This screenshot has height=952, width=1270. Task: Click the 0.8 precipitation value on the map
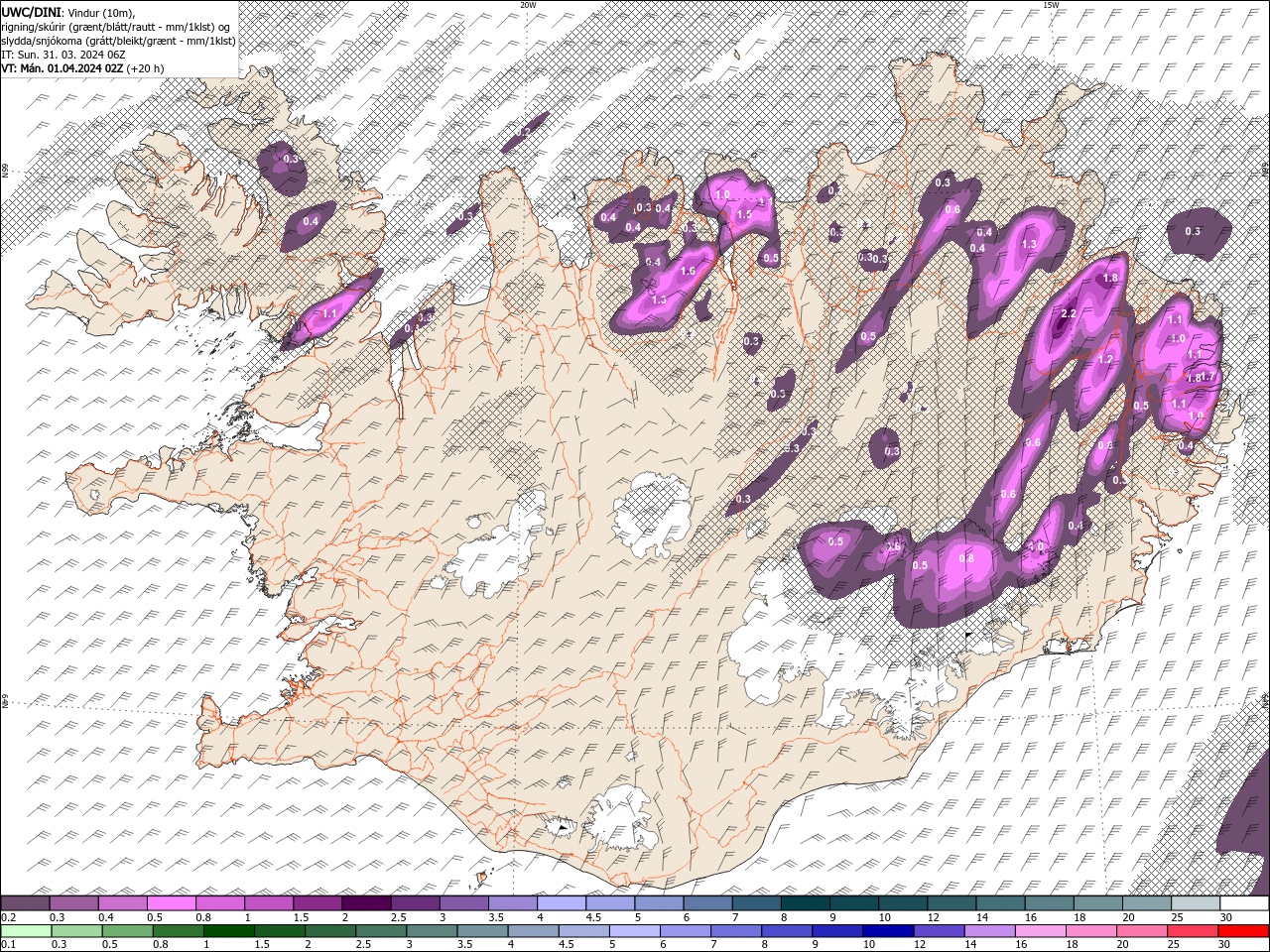point(967,558)
